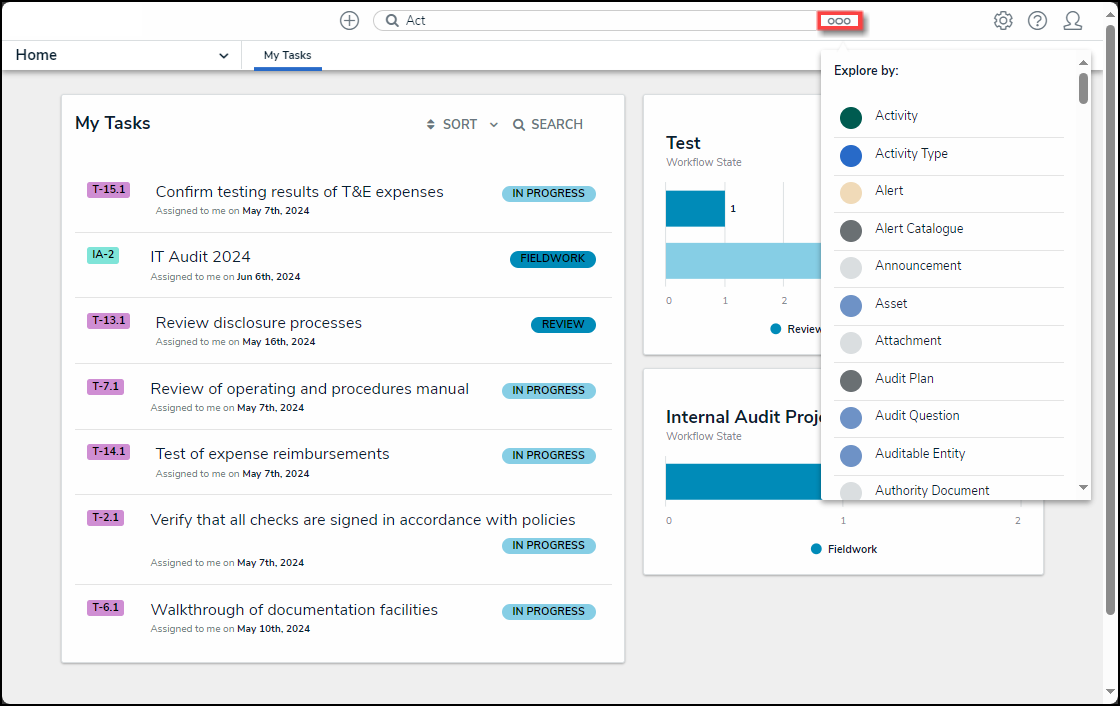Click the dark green Activity circle icon
Image resolution: width=1120 pixels, height=706 pixels.
851,118
